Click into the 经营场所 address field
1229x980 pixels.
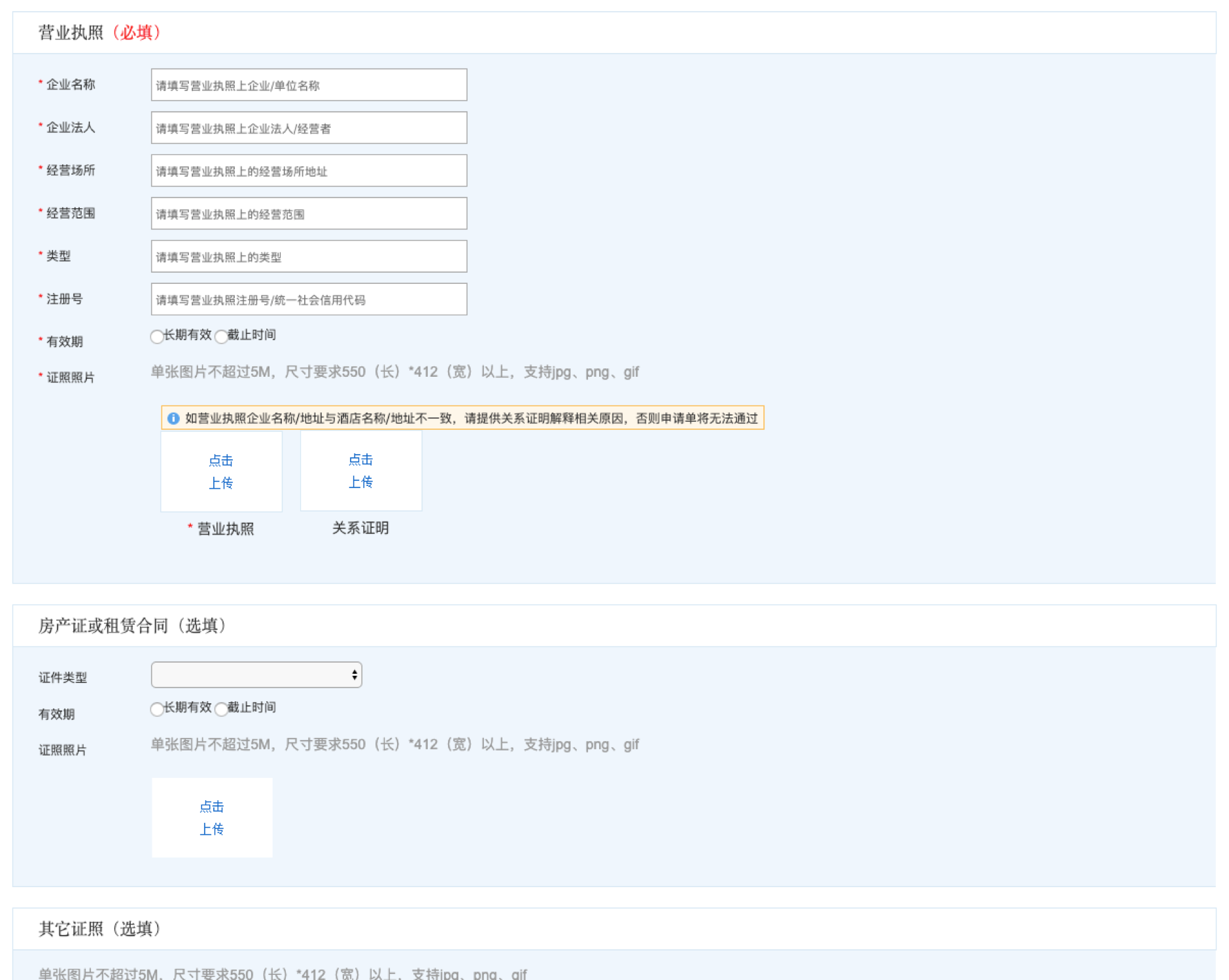pos(309,171)
